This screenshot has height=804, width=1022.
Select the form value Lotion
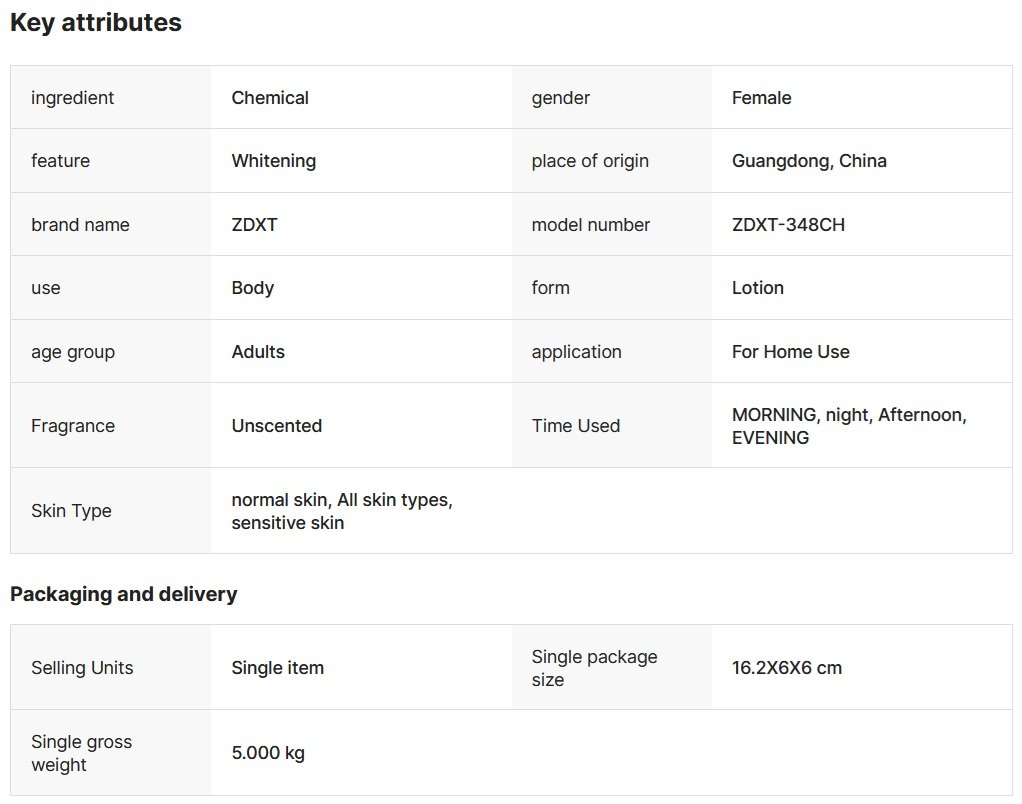(757, 288)
